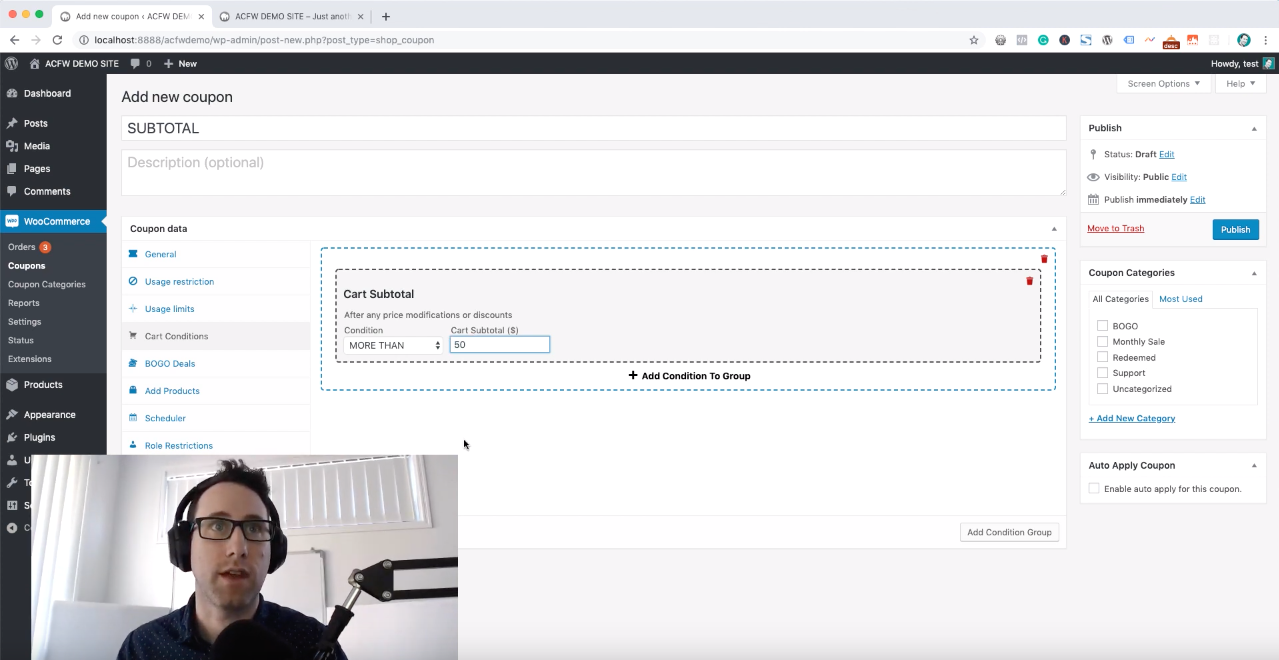This screenshot has width=1279, height=660.
Task: Delete the Cart Subtotal condition with trash icon
Action: [x=1029, y=281]
